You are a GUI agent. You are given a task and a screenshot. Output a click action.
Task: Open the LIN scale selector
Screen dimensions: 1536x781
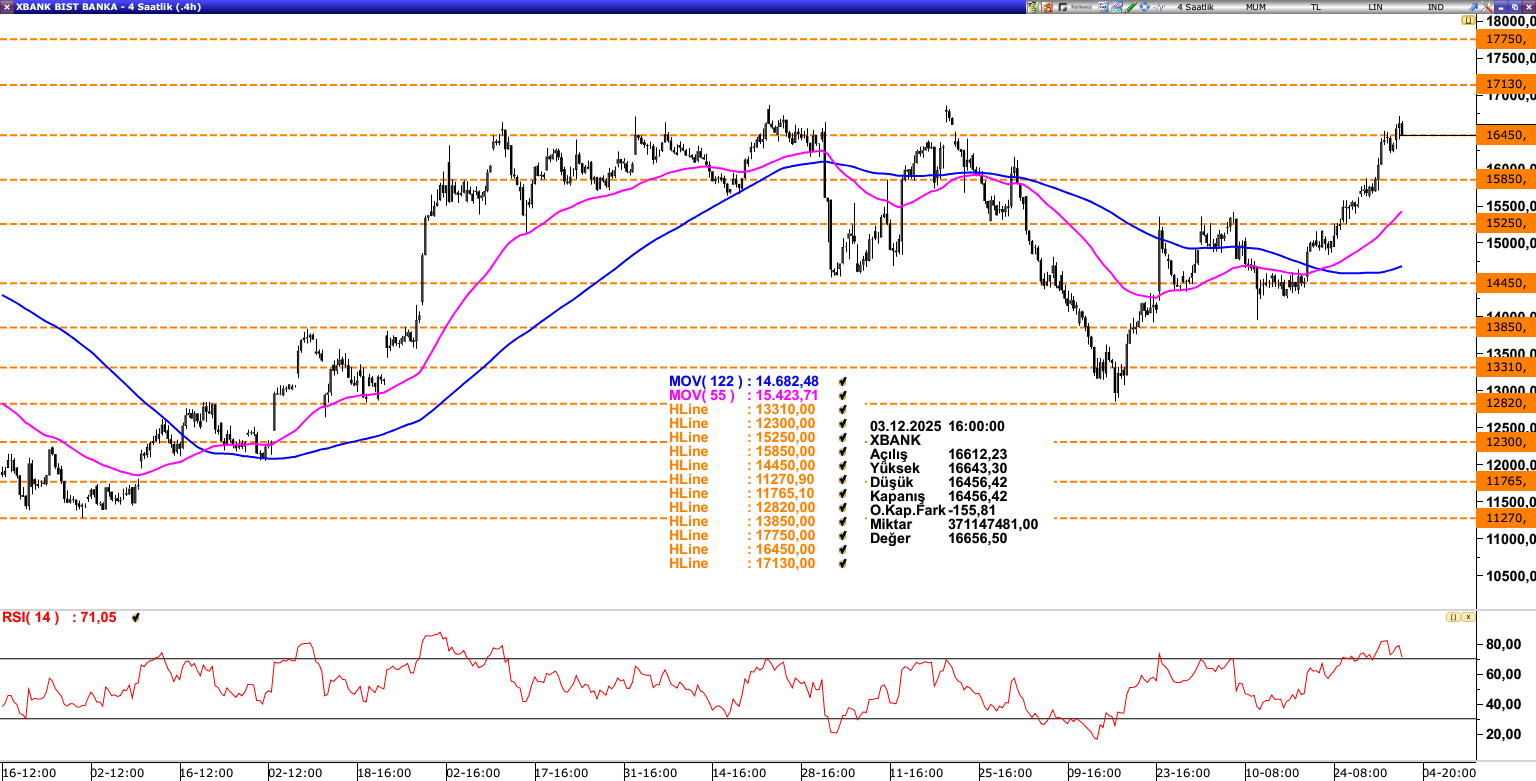tap(1376, 7)
